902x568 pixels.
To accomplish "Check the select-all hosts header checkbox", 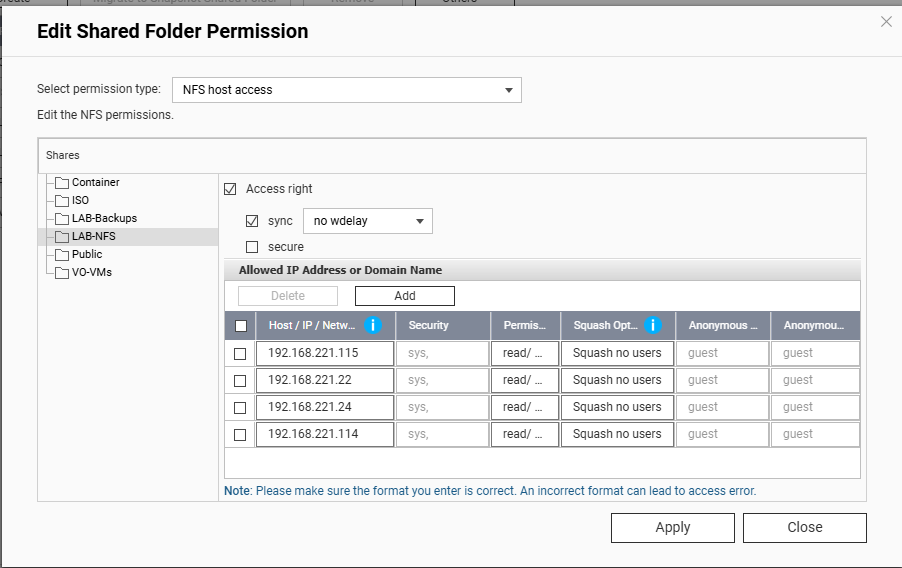I will (240, 326).
